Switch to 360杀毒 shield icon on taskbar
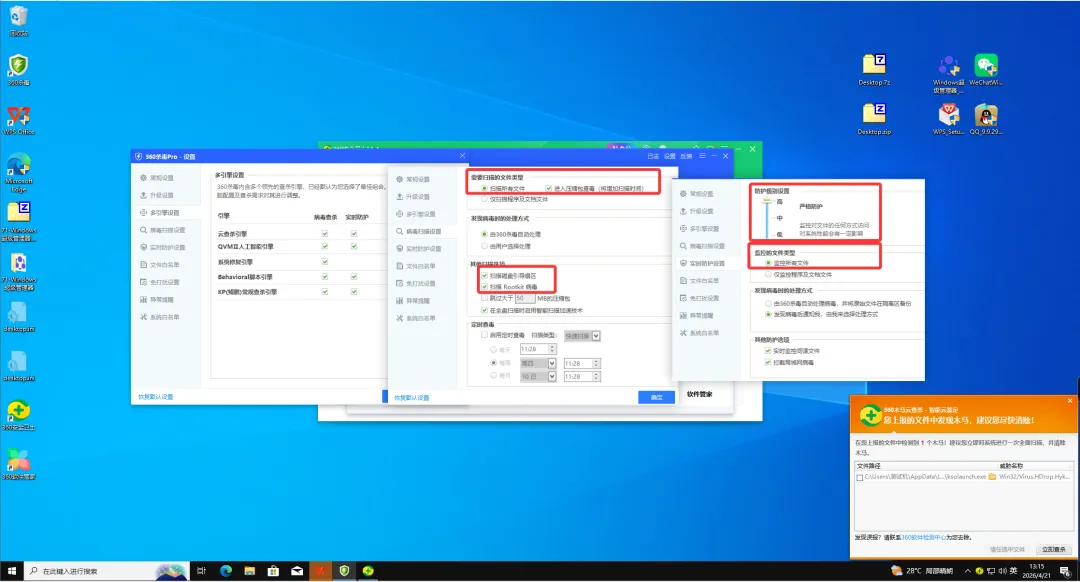Image resolution: width=1080 pixels, height=582 pixels. [344, 571]
